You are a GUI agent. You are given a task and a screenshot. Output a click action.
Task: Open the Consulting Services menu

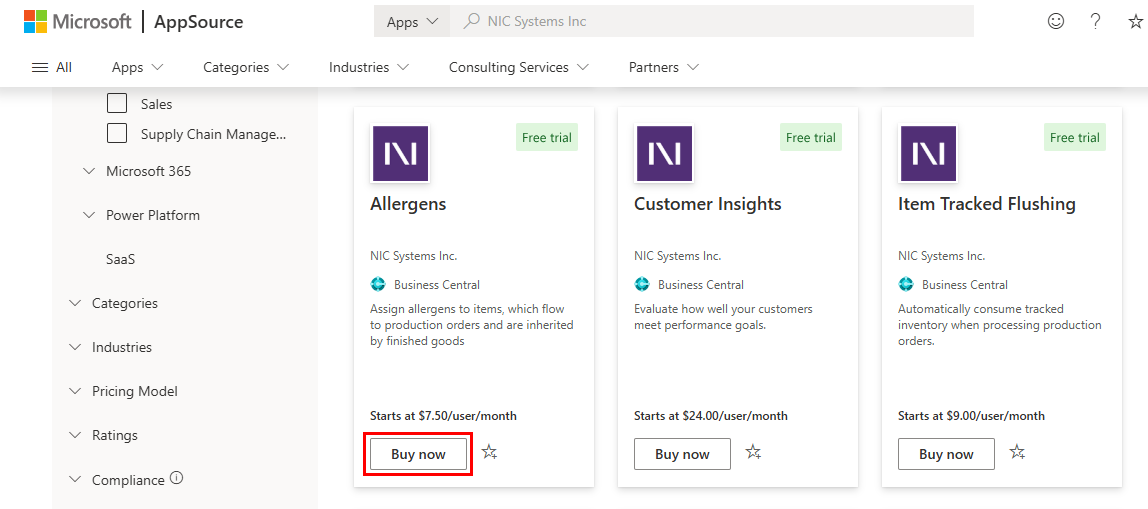click(x=518, y=67)
